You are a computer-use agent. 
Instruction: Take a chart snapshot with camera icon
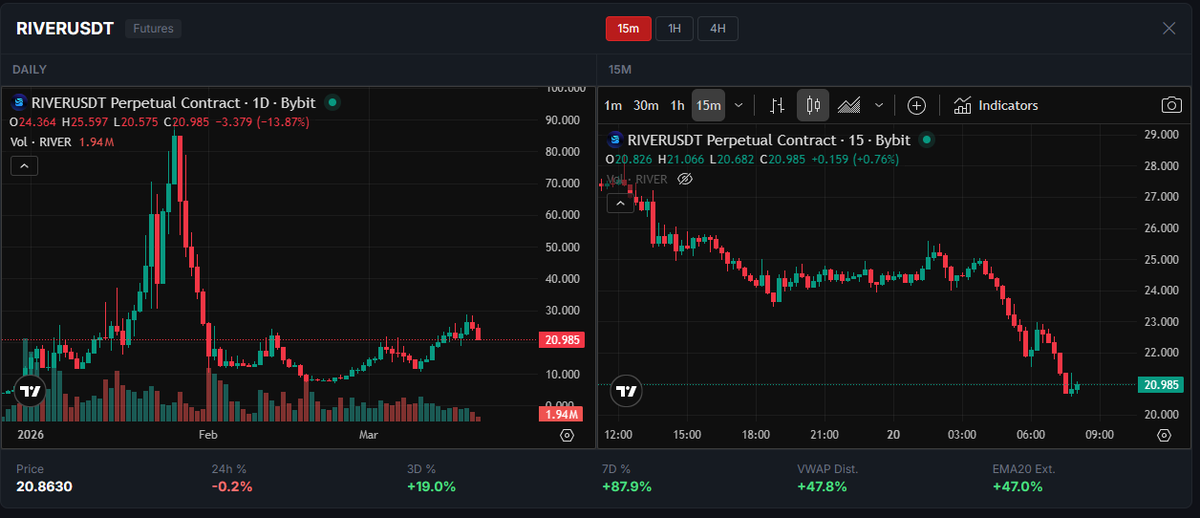1170,105
